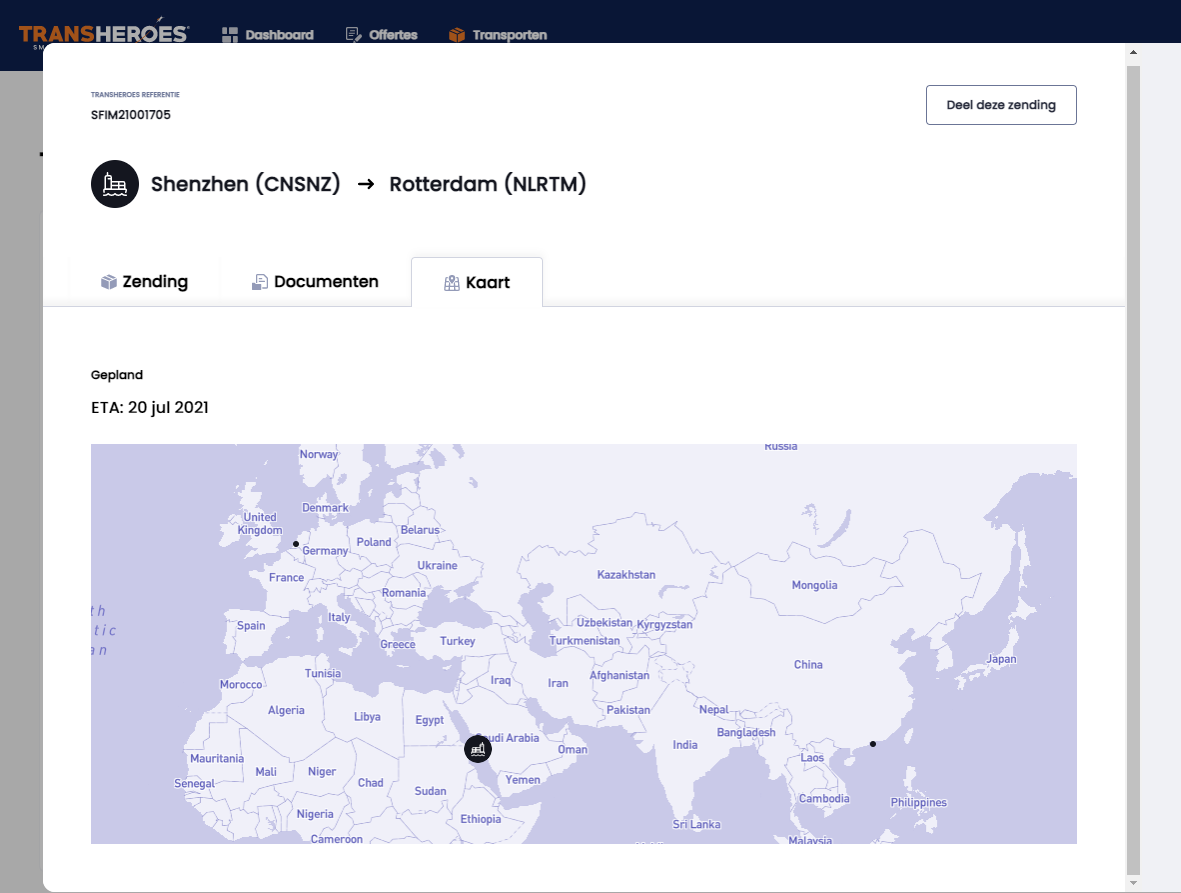Click the ship position marker on map

pyautogui.click(x=478, y=749)
